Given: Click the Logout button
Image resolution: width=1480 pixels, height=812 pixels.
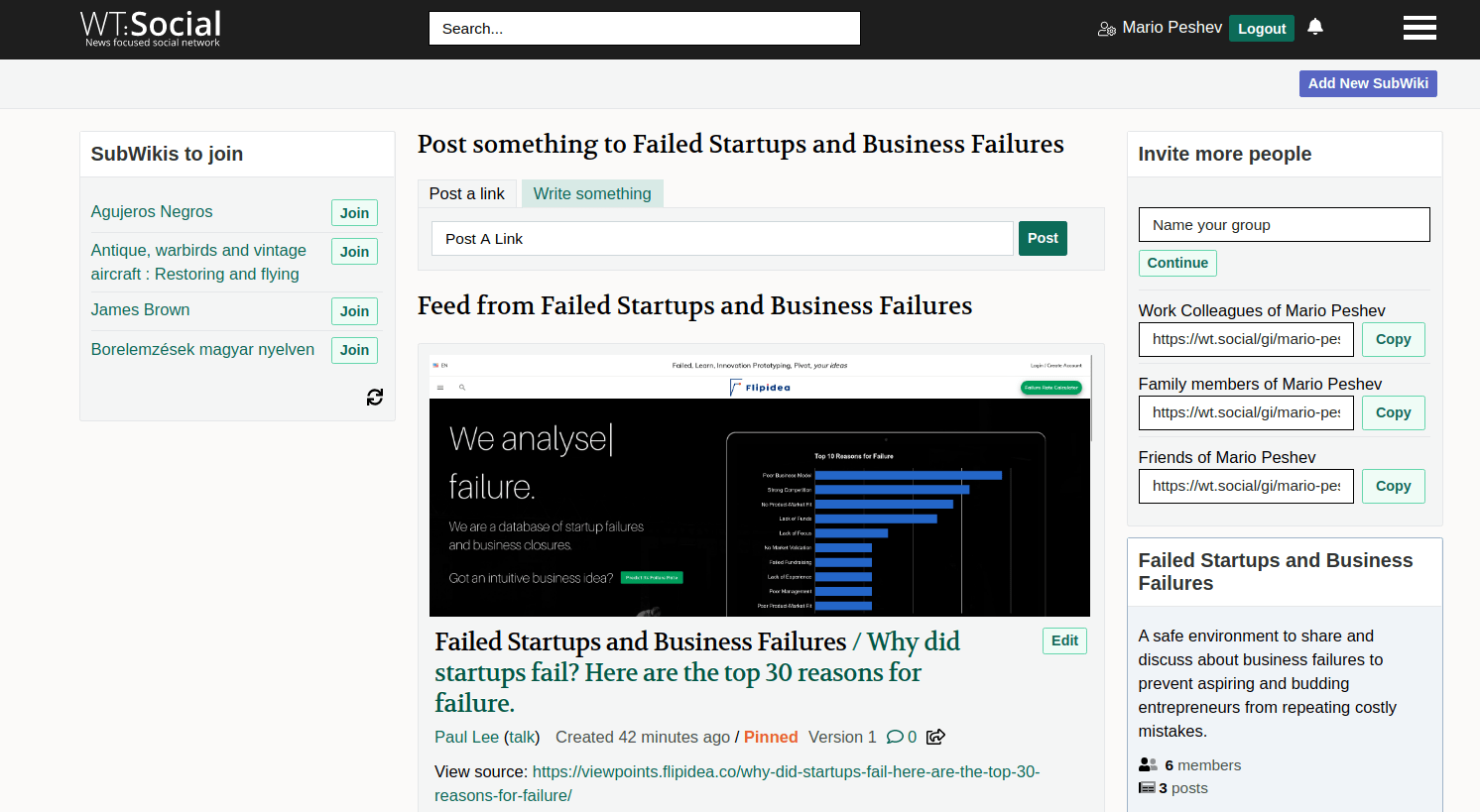Looking at the screenshot, I should (x=1262, y=29).
